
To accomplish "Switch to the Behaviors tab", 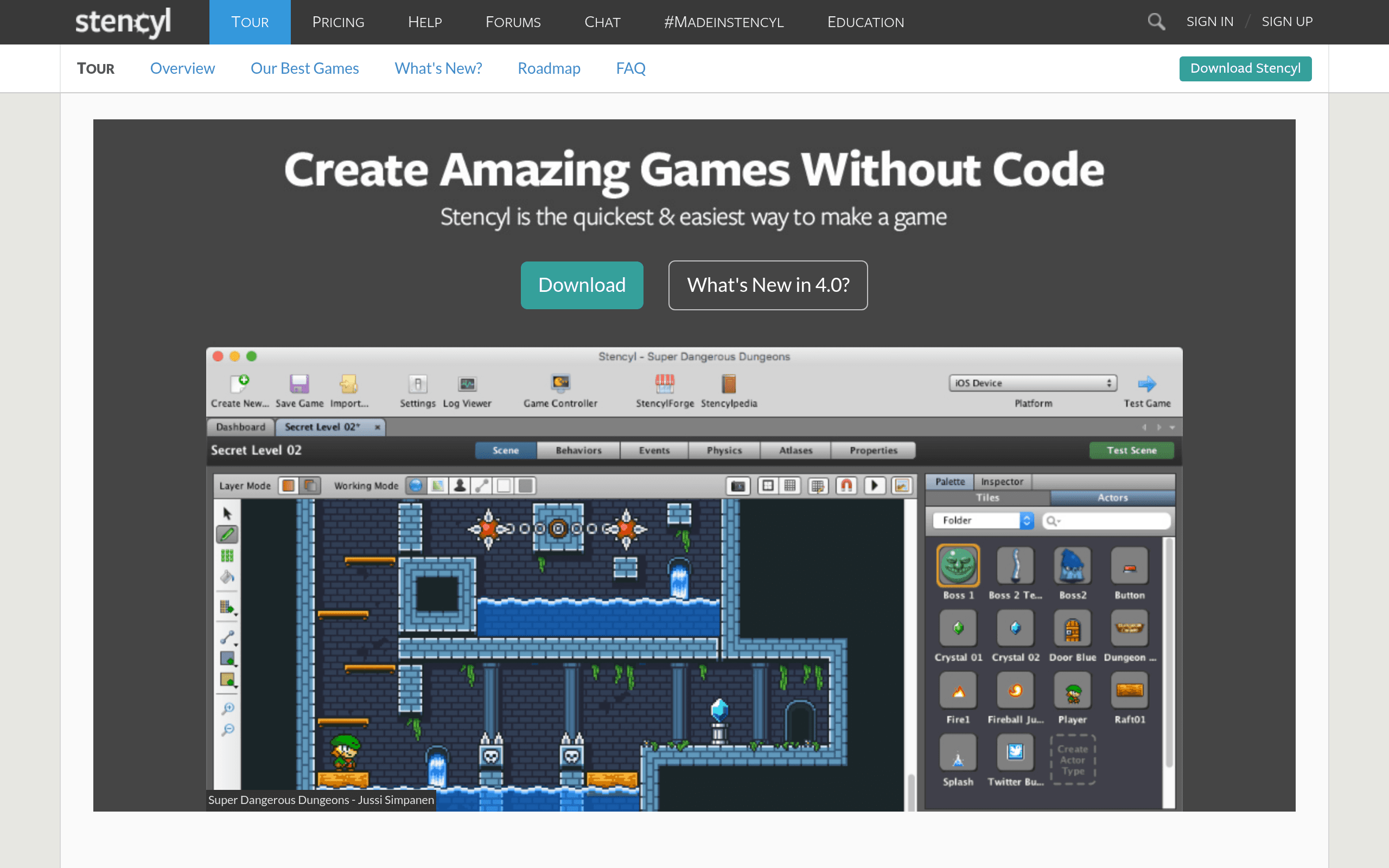I will pos(578,450).
